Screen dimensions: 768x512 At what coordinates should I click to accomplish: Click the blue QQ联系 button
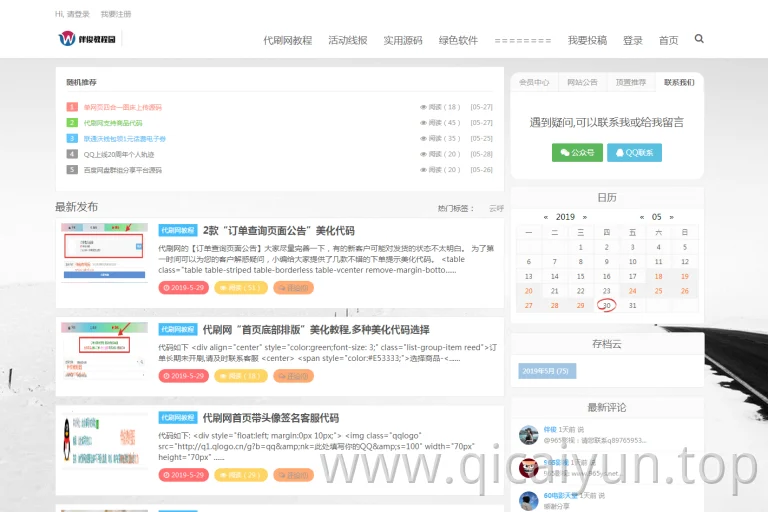(x=634, y=152)
